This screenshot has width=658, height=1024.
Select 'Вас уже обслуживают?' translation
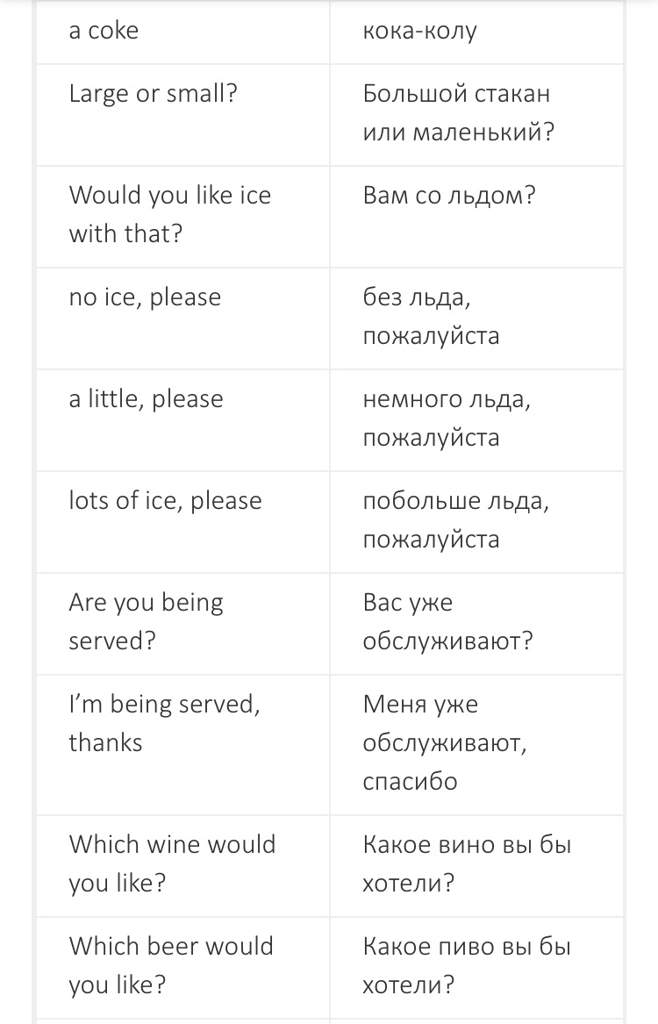448,622
